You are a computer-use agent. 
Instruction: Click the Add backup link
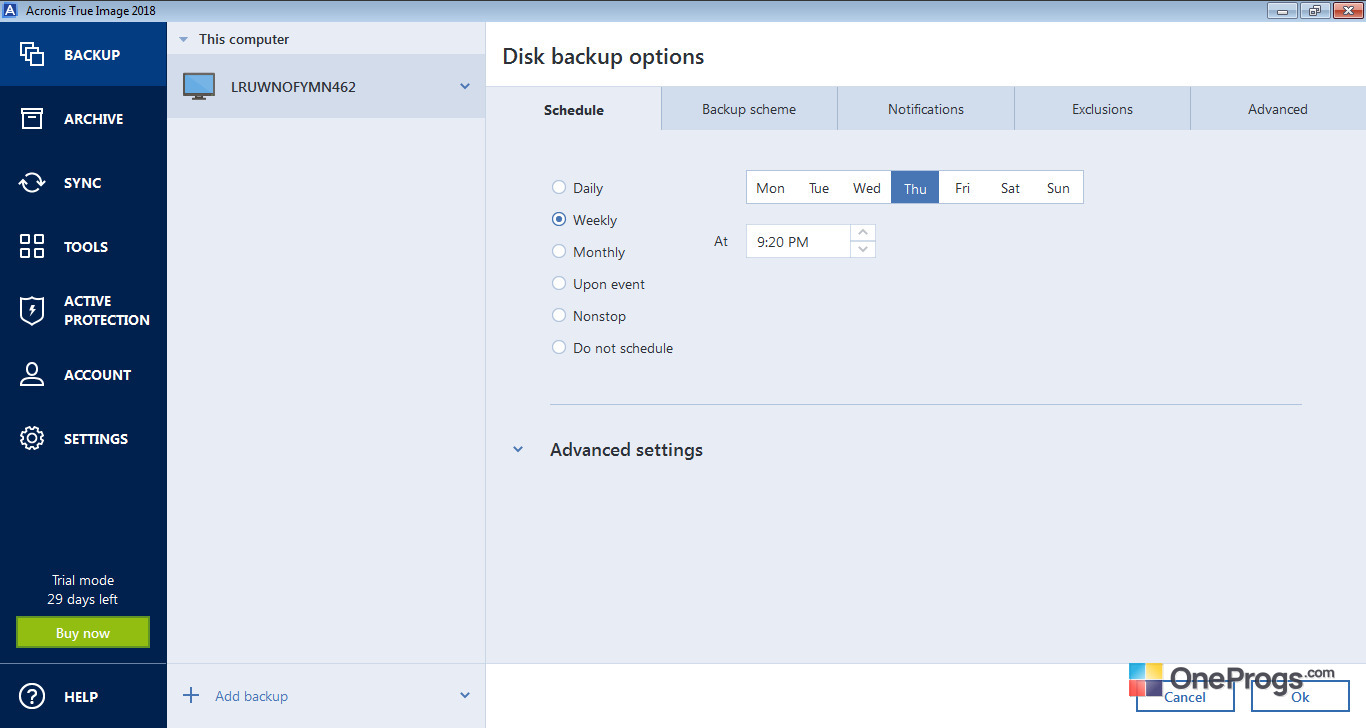[251, 696]
